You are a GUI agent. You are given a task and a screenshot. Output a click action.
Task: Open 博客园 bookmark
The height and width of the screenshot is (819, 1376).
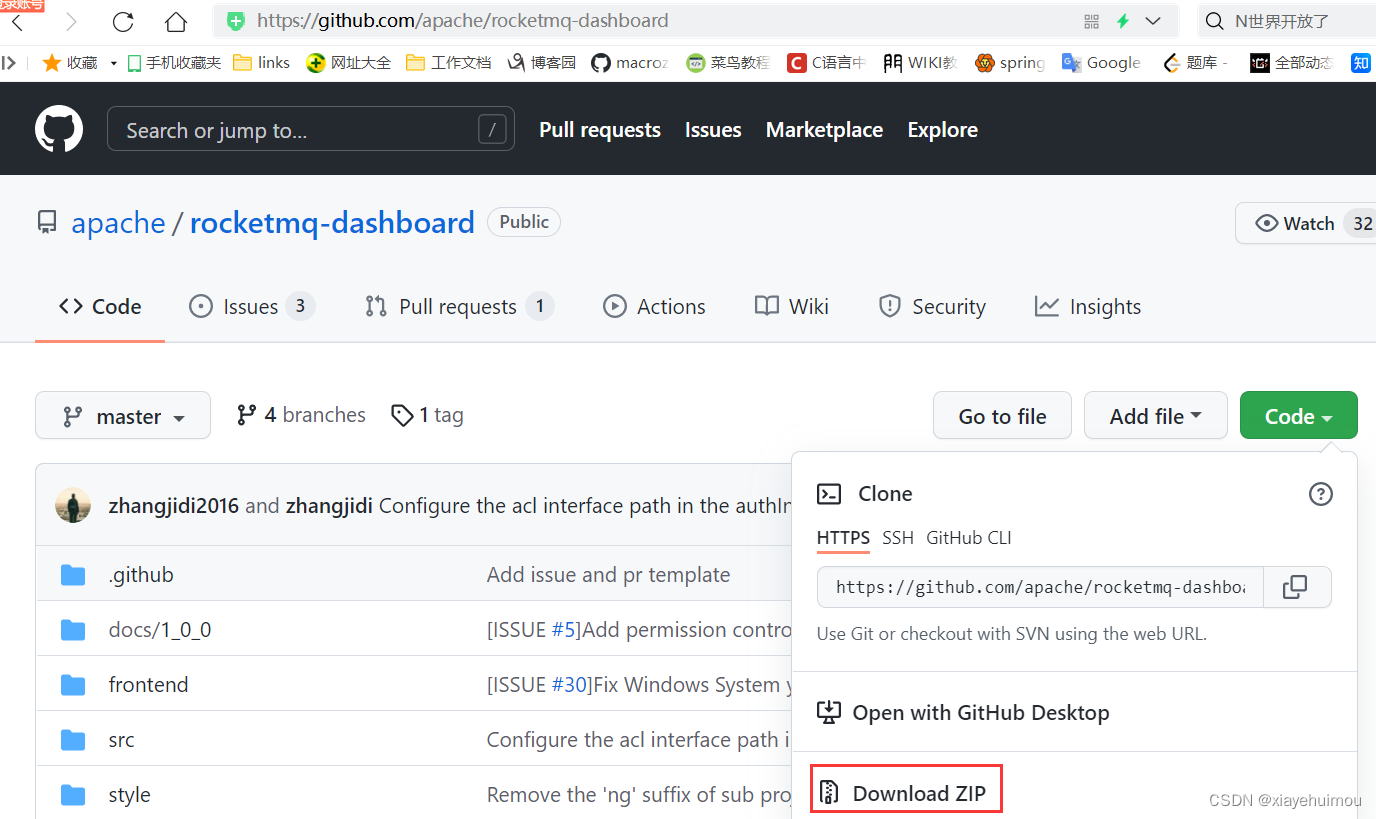tap(541, 63)
